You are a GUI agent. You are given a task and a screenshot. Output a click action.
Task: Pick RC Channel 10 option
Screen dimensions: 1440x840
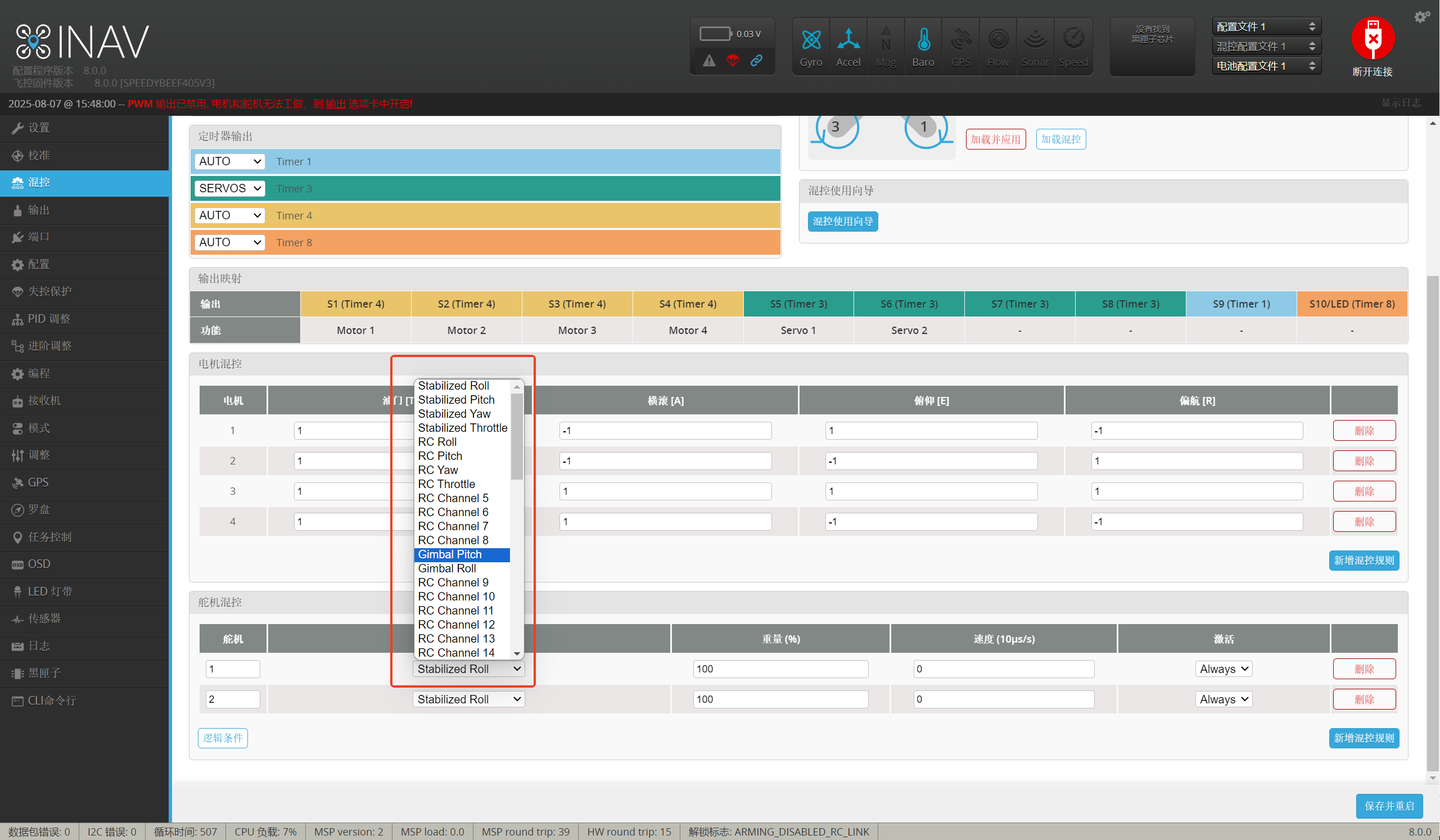point(462,597)
